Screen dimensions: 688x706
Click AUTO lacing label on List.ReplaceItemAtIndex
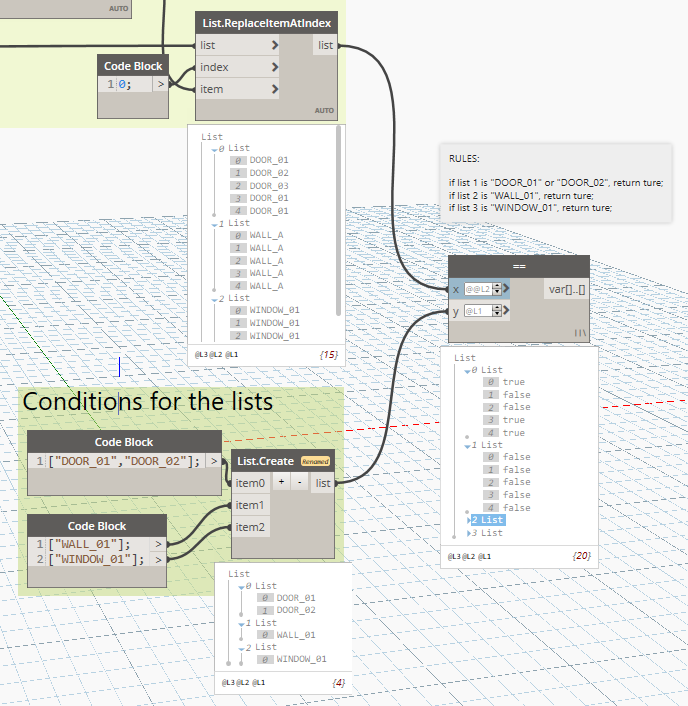click(x=324, y=110)
